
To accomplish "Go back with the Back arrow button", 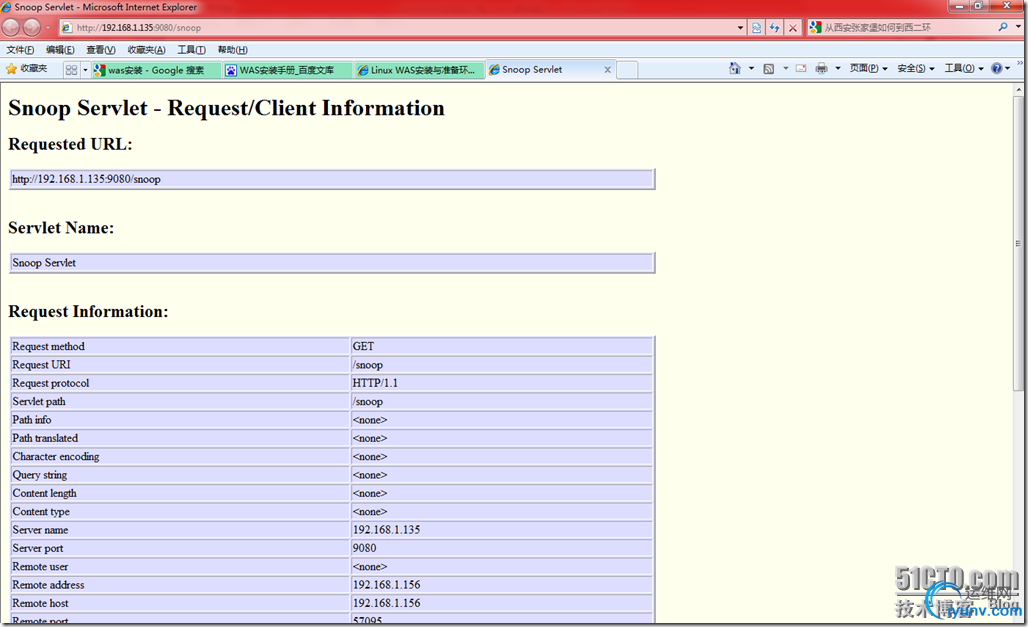I will pos(10,28).
